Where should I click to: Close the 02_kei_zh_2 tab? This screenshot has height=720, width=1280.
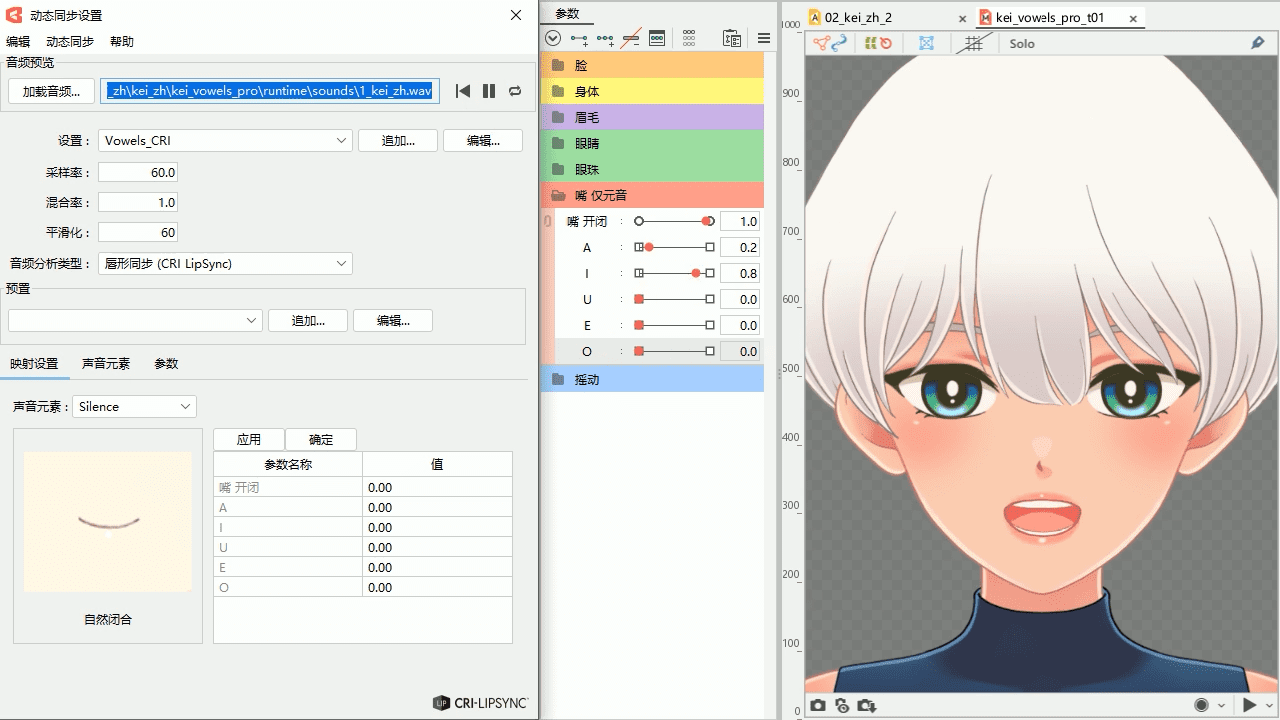[x=962, y=18]
